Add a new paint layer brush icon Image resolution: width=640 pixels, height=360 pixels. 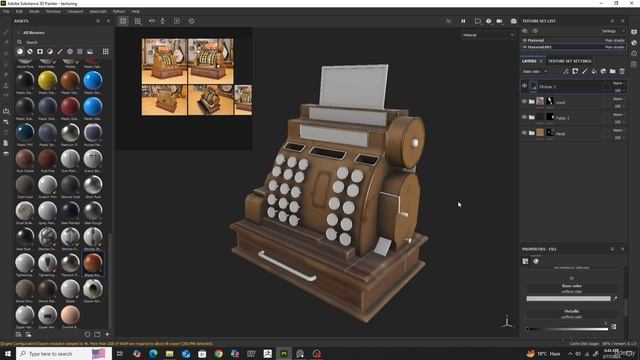point(584,71)
